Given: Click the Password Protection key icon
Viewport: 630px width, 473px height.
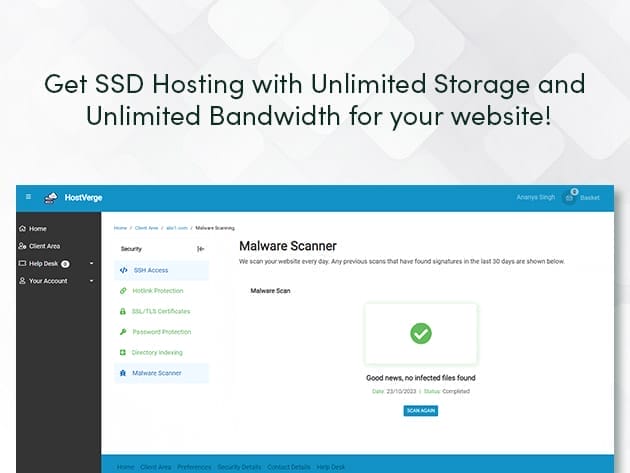Looking at the screenshot, I should point(123,332).
